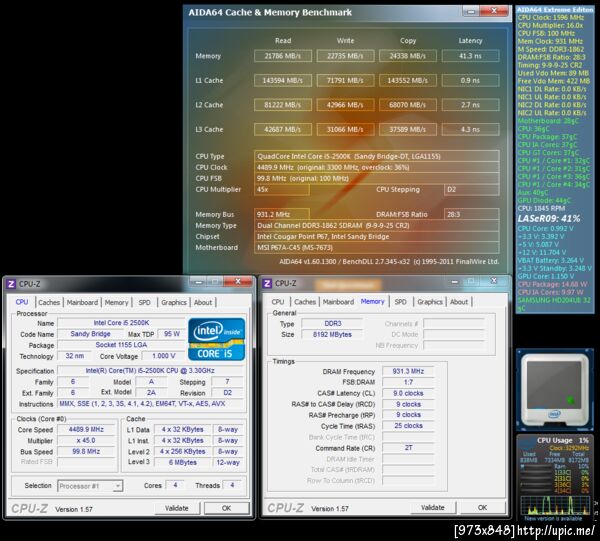The image size is (600, 541).
Task: Open the Mainboard tab in left CPU-Z window
Action: [82, 302]
